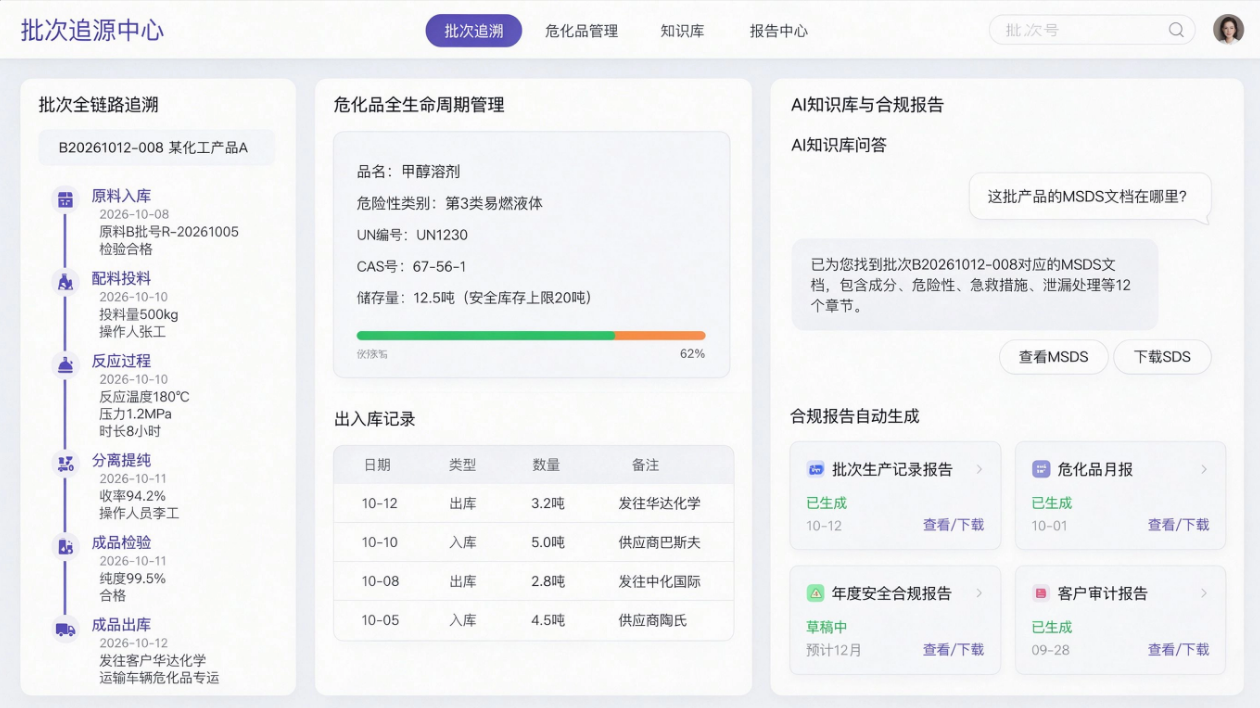Click the AI answer about MSDS文档

975,285
